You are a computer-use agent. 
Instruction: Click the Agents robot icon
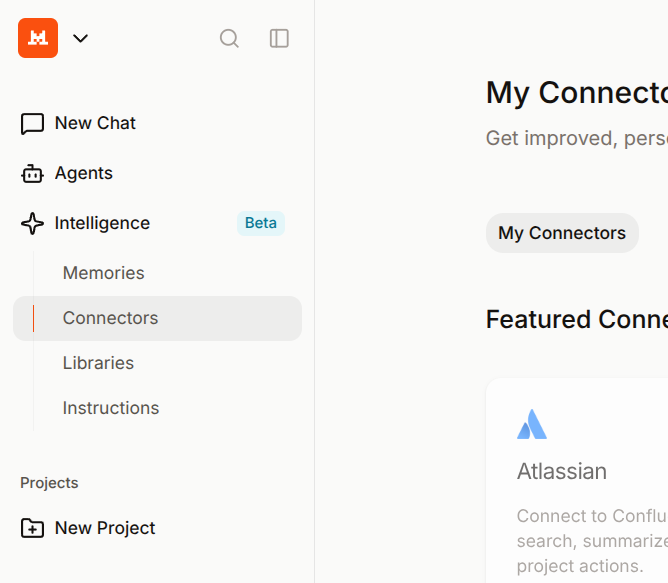coord(32,173)
